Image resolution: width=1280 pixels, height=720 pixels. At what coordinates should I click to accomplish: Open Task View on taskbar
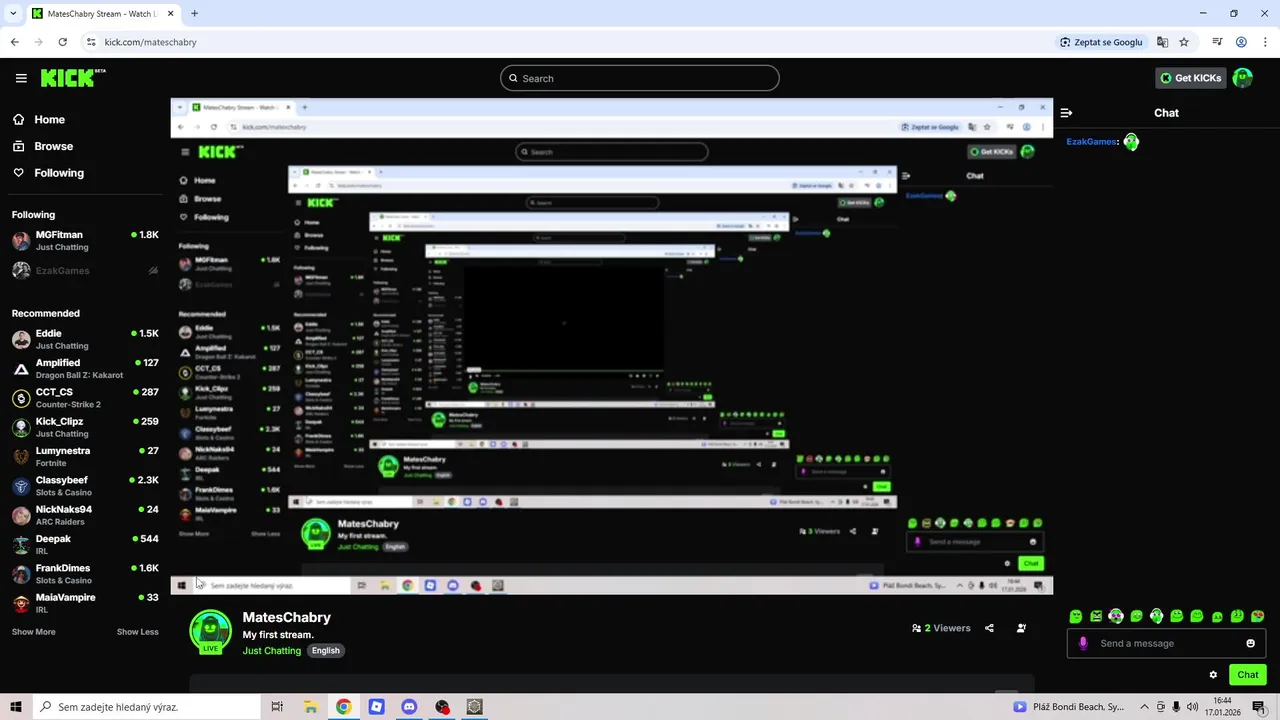point(277,707)
